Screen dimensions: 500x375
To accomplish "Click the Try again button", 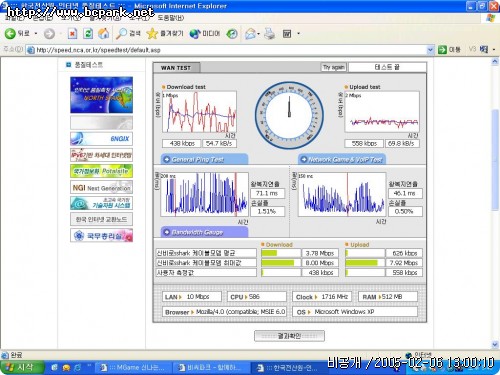I will click(x=333, y=67).
